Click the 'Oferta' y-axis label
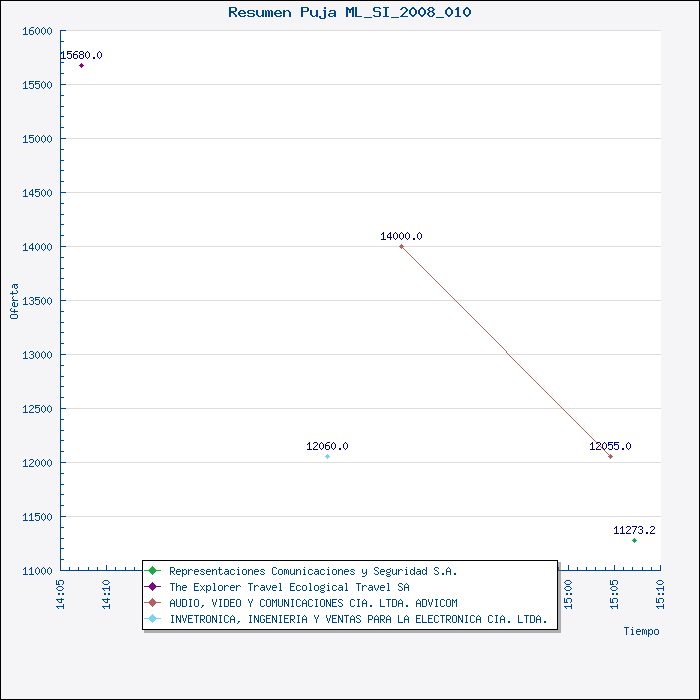Image resolution: width=700 pixels, height=700 pixels. click(14, 301)
